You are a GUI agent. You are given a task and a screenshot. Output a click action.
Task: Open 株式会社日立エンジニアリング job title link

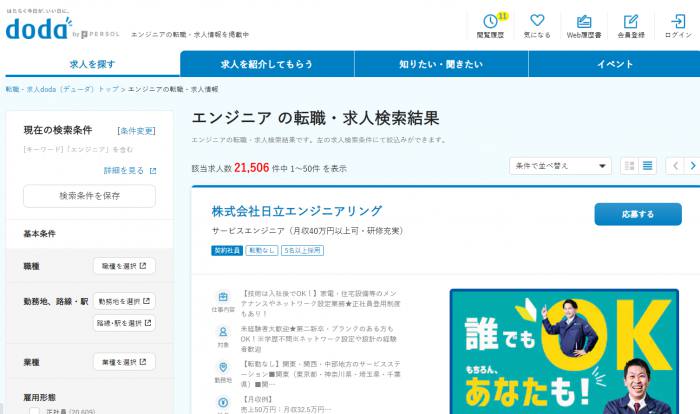point(297,211)
